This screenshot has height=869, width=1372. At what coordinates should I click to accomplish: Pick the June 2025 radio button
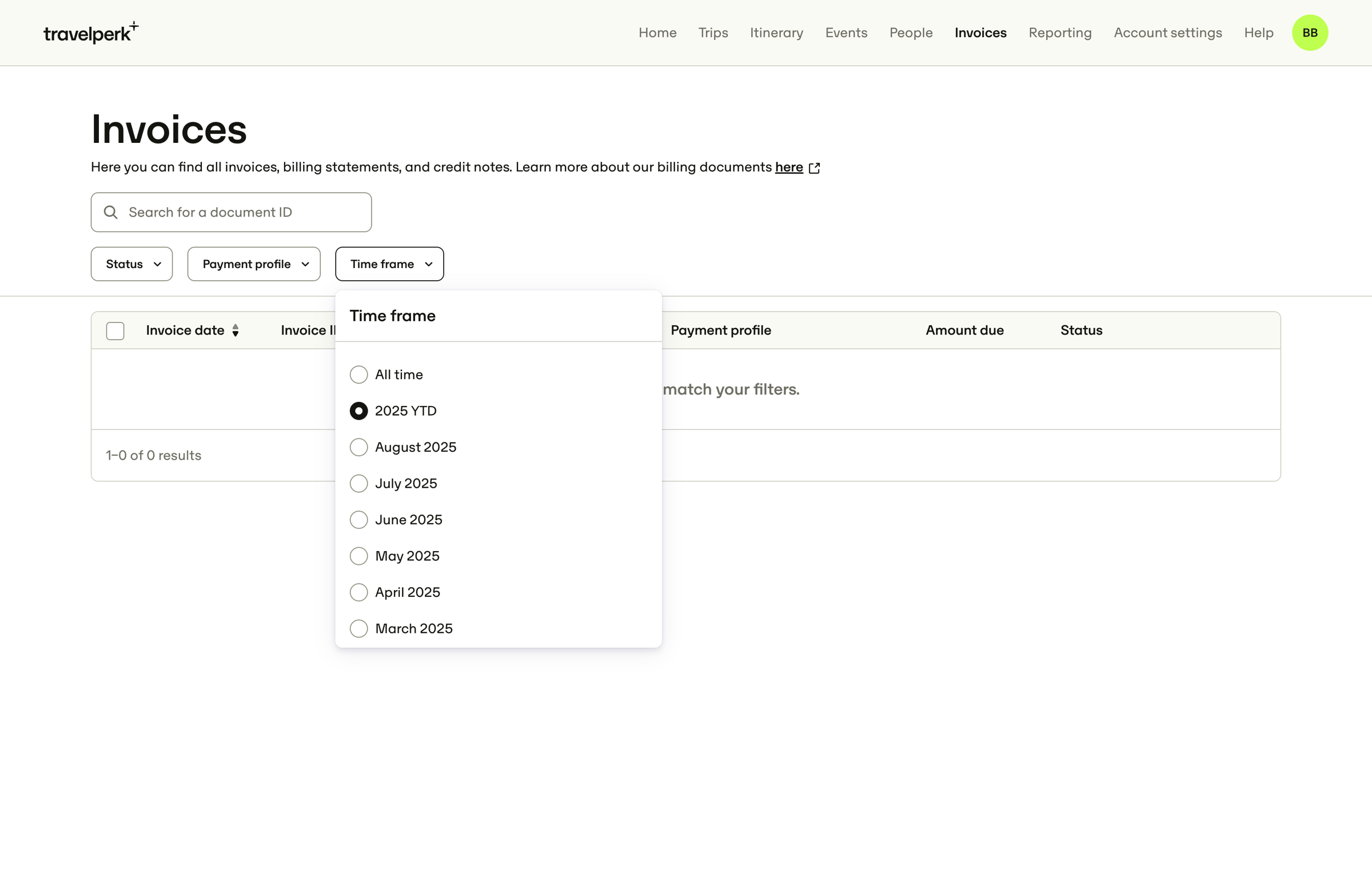[x=358, y=520]
